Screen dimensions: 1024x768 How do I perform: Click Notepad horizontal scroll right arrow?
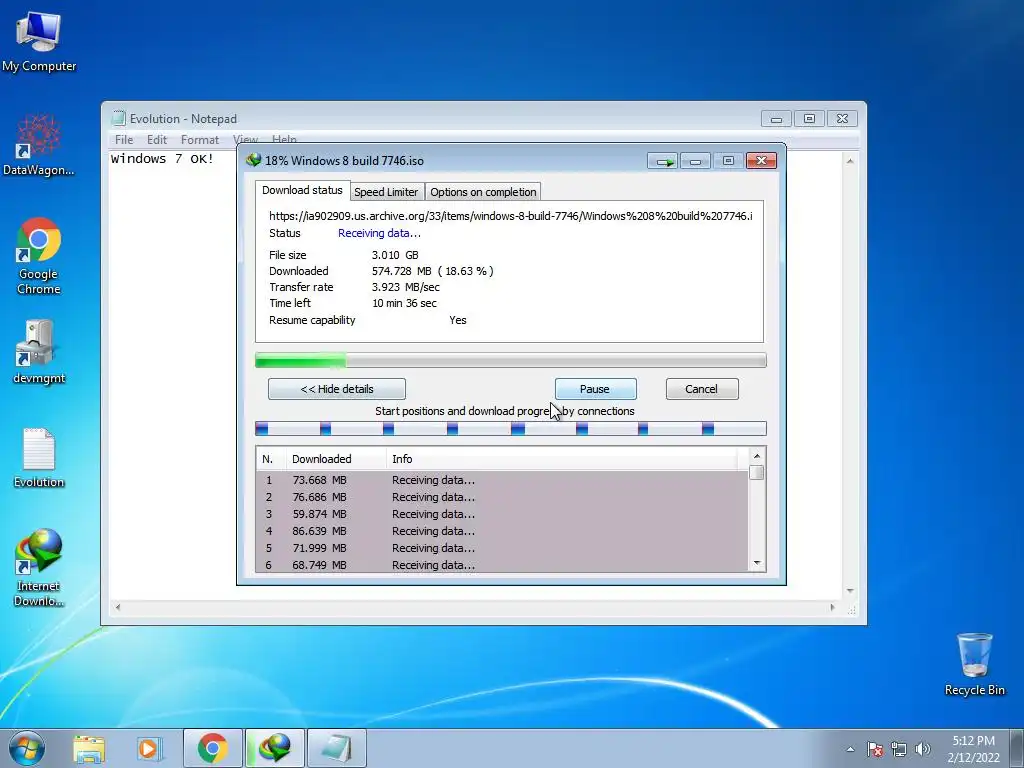[x=833, y=607]
